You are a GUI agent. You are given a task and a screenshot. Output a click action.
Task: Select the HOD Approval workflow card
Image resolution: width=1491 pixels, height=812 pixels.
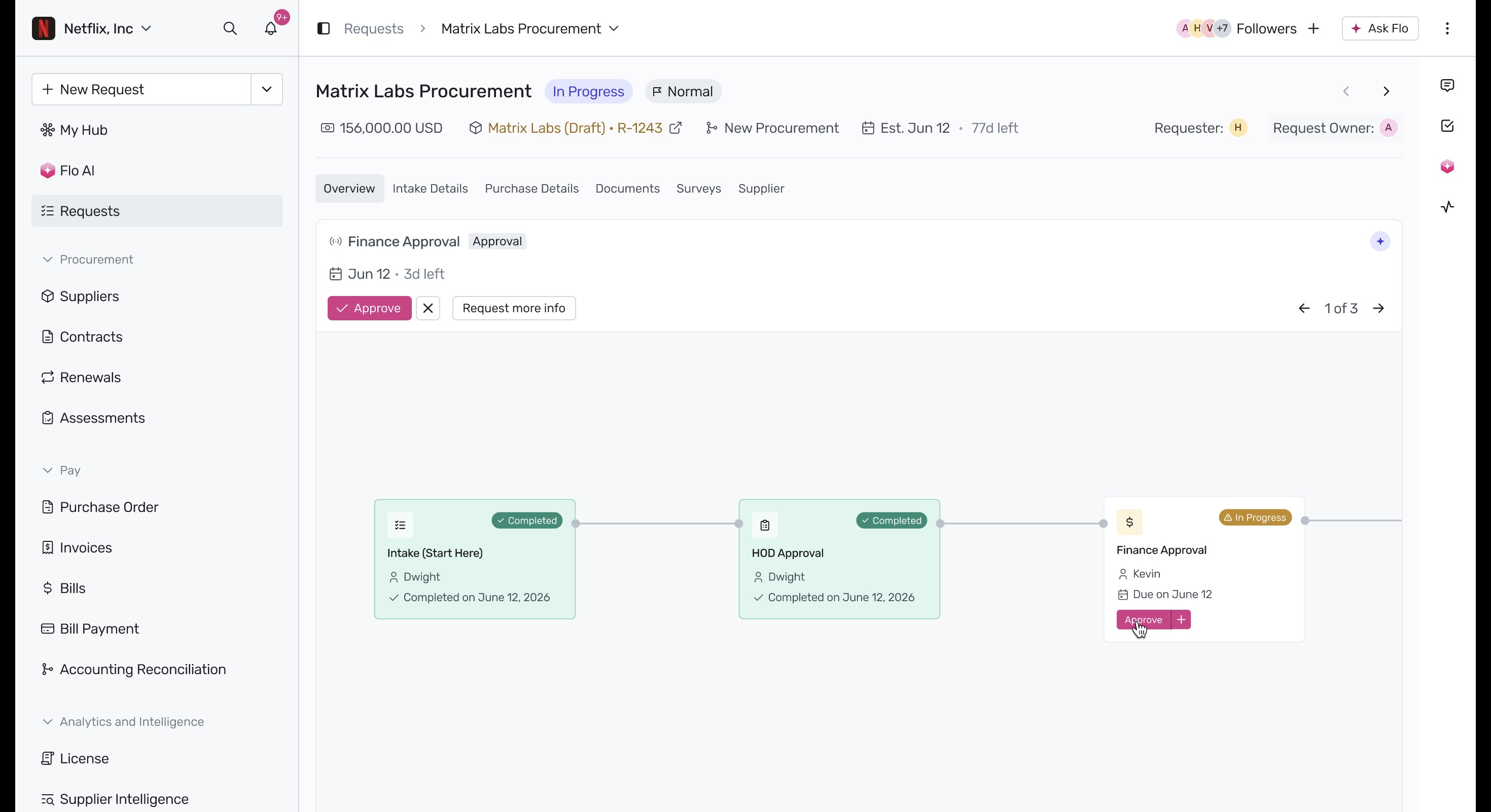click(839, 559)
